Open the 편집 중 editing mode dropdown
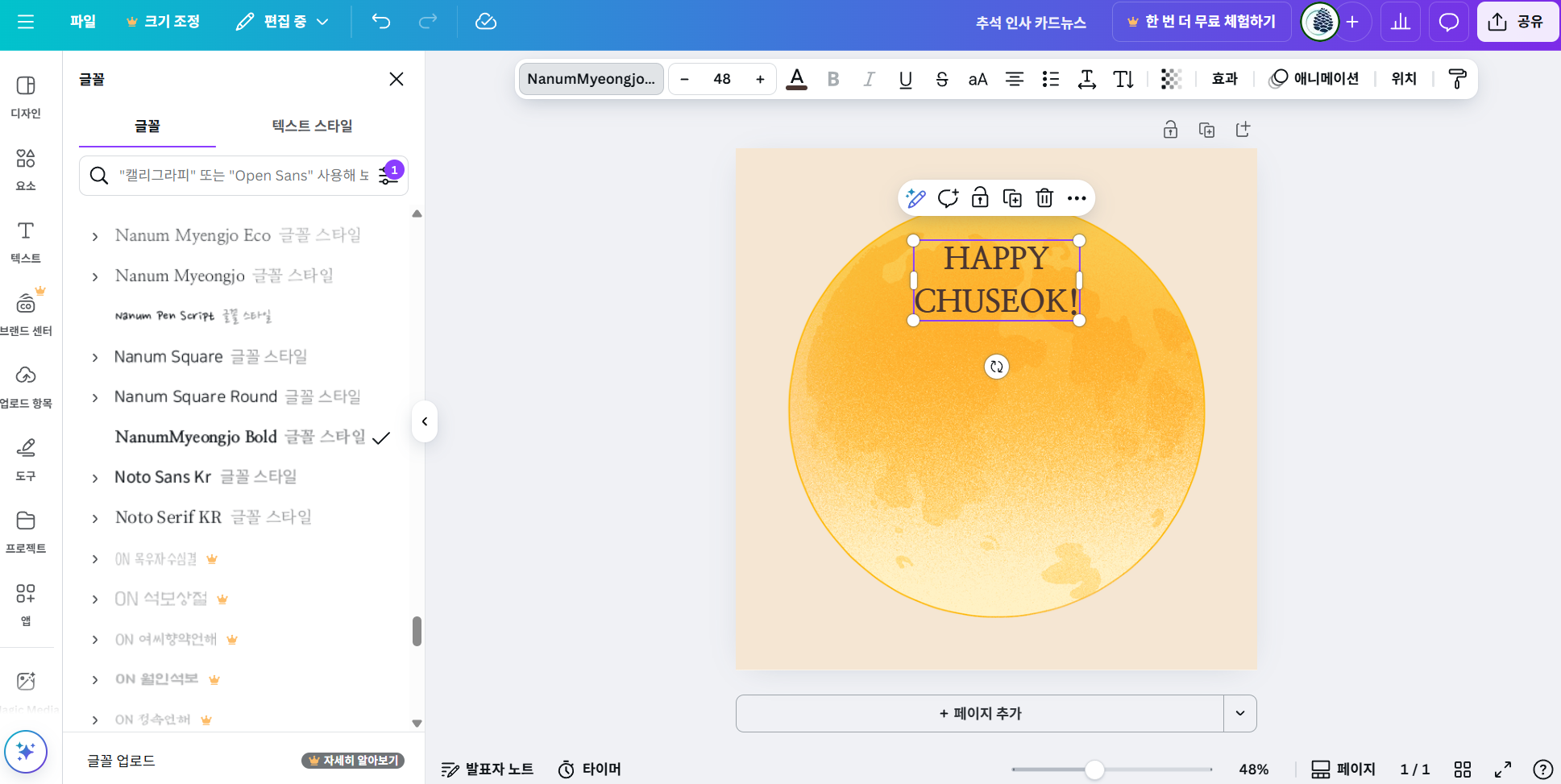This screenshot has width=1561, height=784. click(x=283, y=22)
